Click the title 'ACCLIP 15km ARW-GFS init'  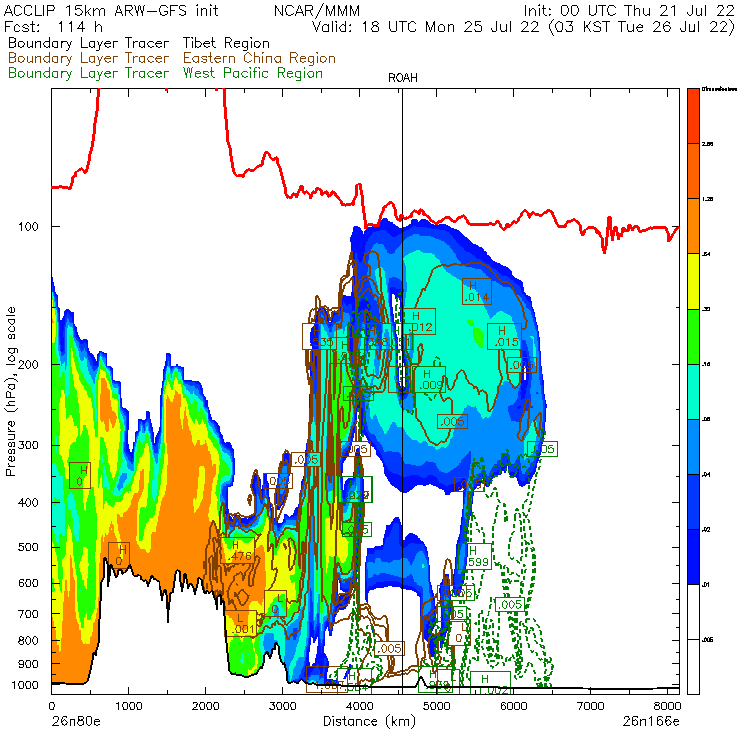[111, 10]
